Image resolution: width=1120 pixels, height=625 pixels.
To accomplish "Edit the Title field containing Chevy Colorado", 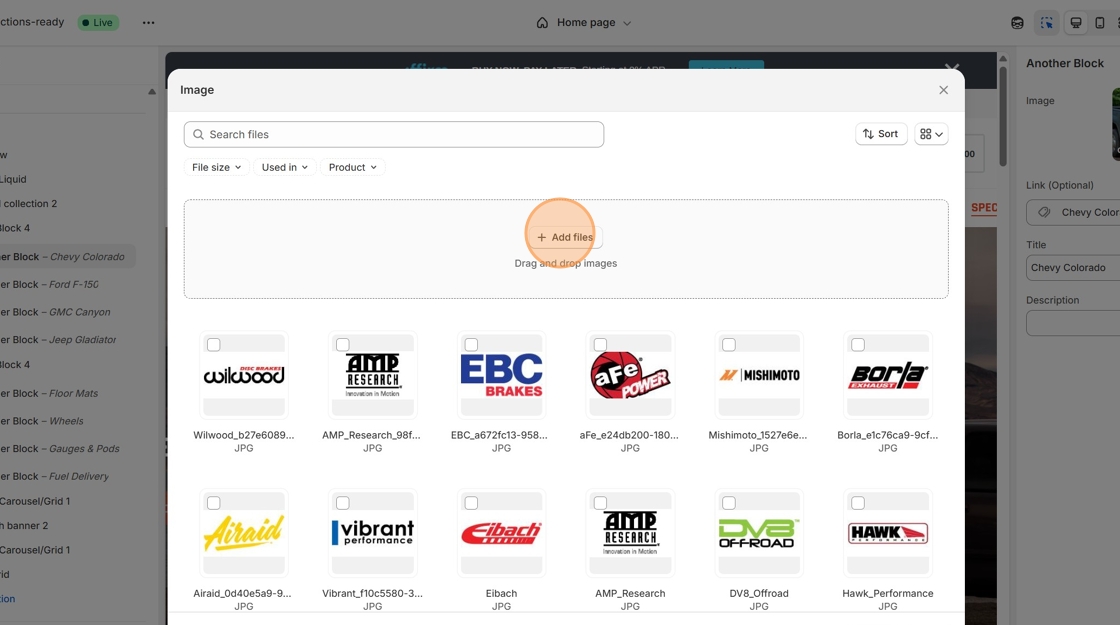I will 1073,267.
